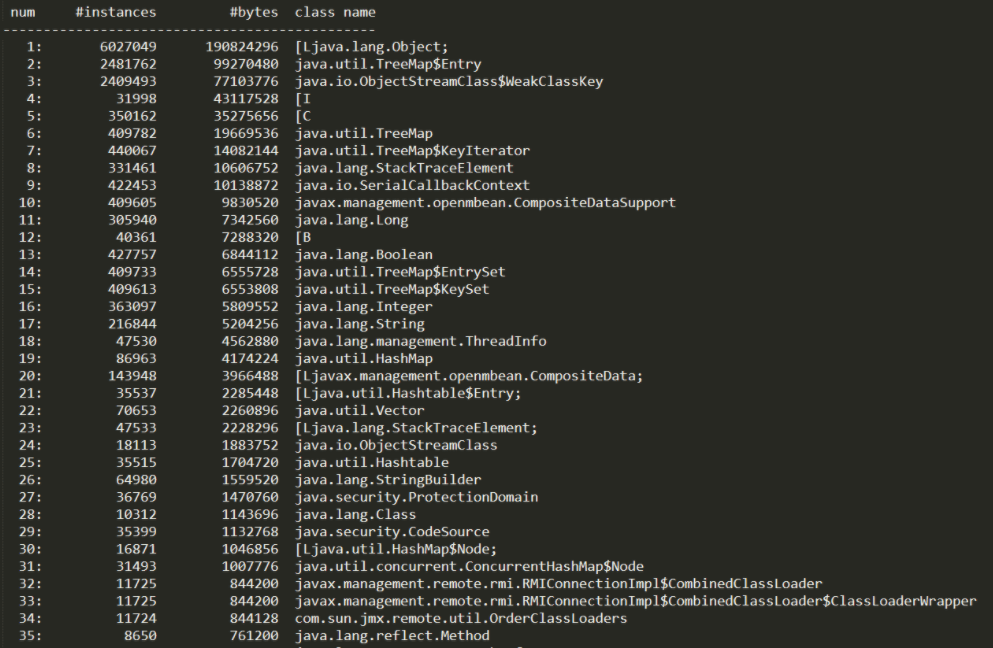
Task: Click instance count 2481762
Action: pos(128,64)
